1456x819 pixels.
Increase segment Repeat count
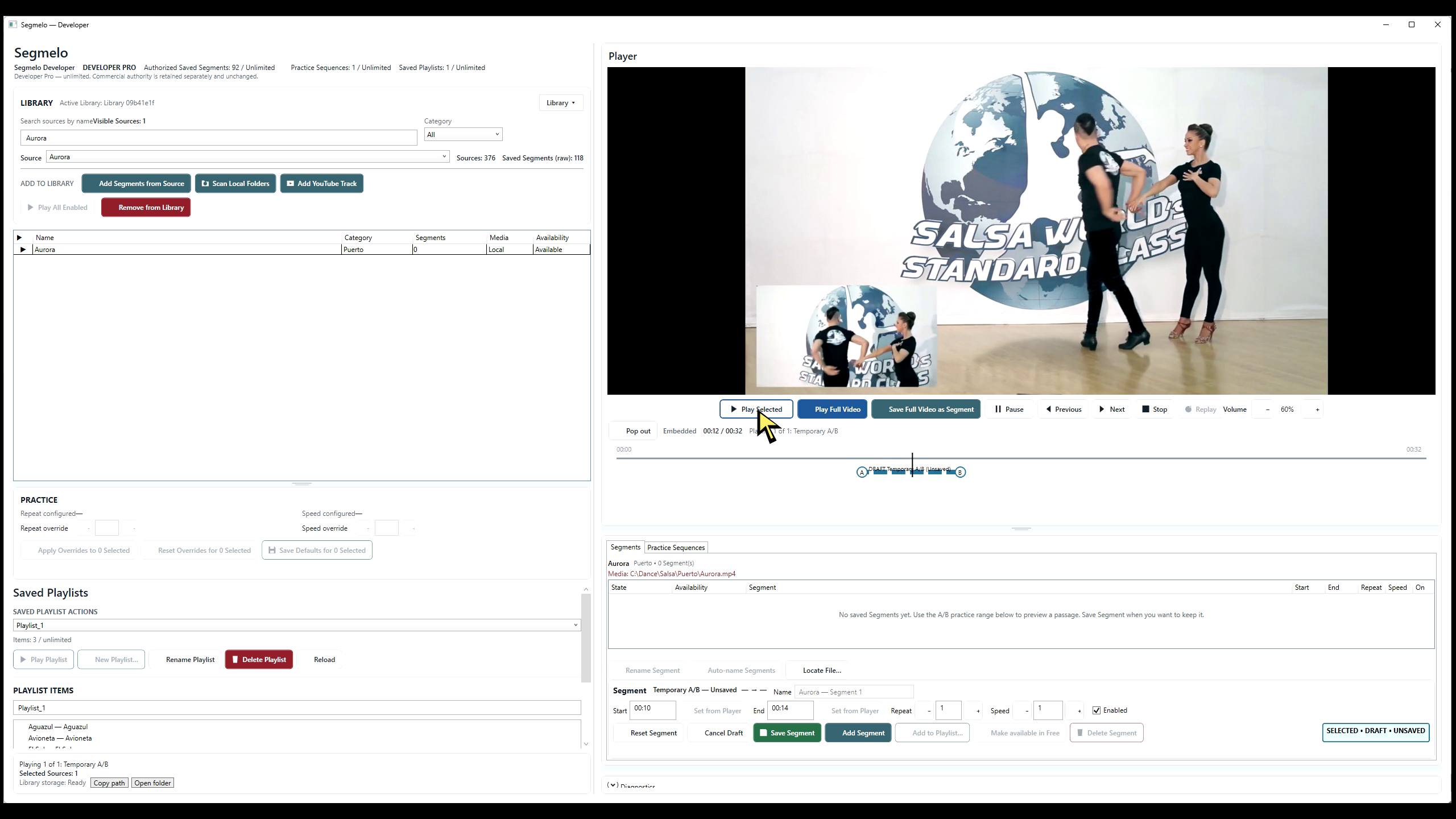point(978,710)
